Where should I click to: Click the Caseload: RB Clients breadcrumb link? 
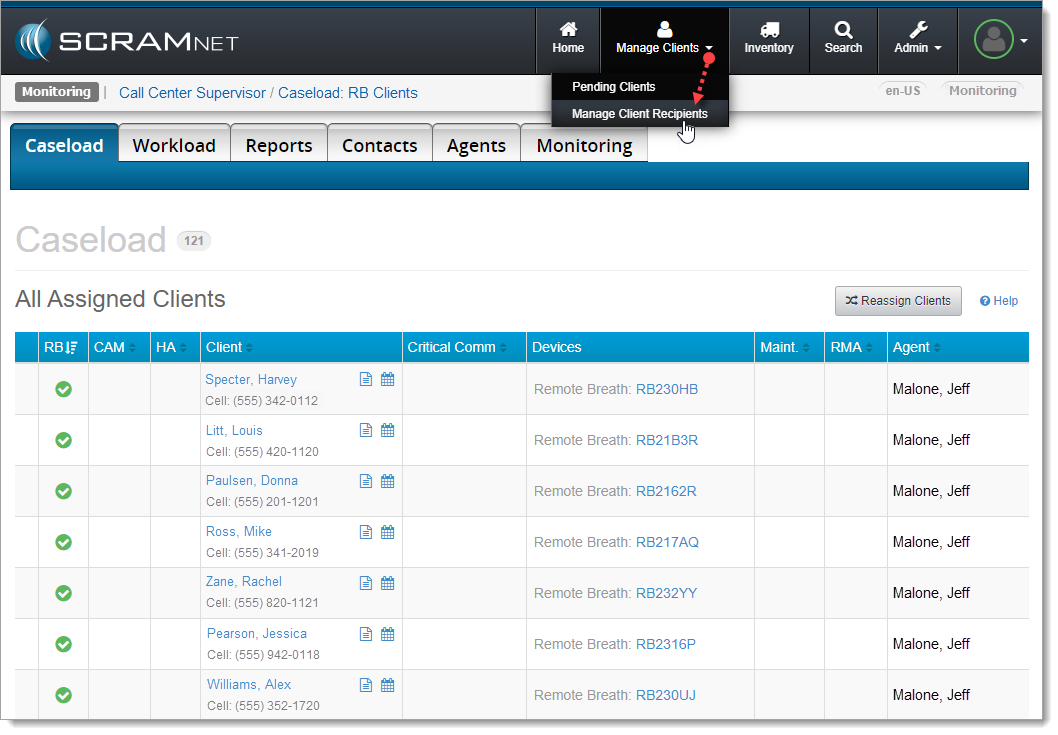[347, 93]
